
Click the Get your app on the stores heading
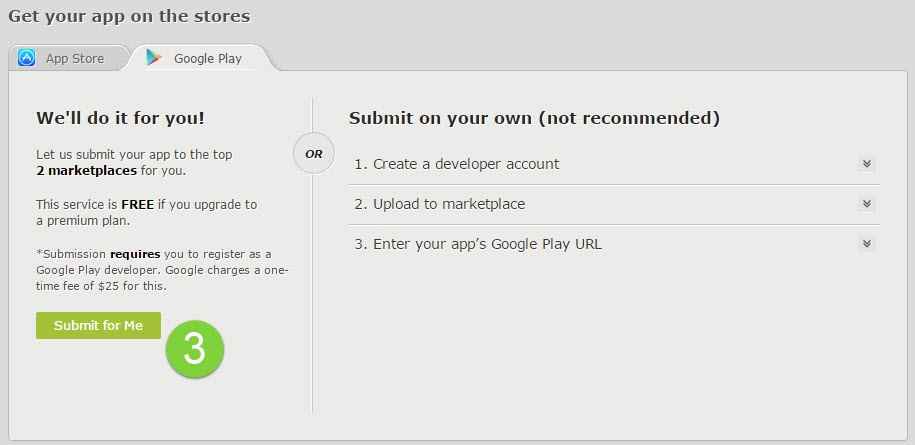point(129,16)
